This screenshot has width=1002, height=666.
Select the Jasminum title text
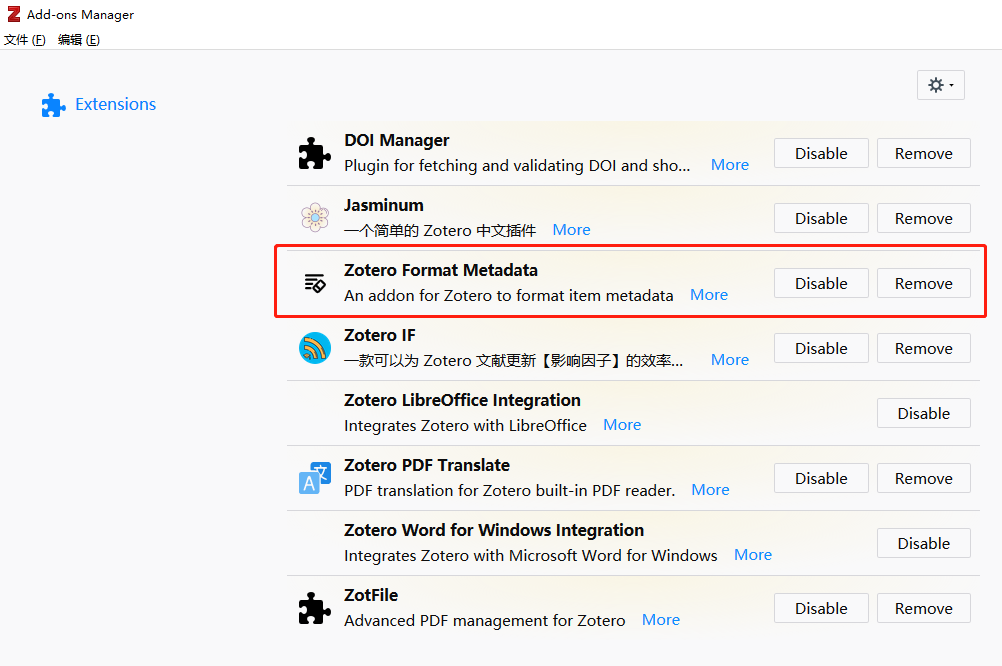tap(383, 205)
